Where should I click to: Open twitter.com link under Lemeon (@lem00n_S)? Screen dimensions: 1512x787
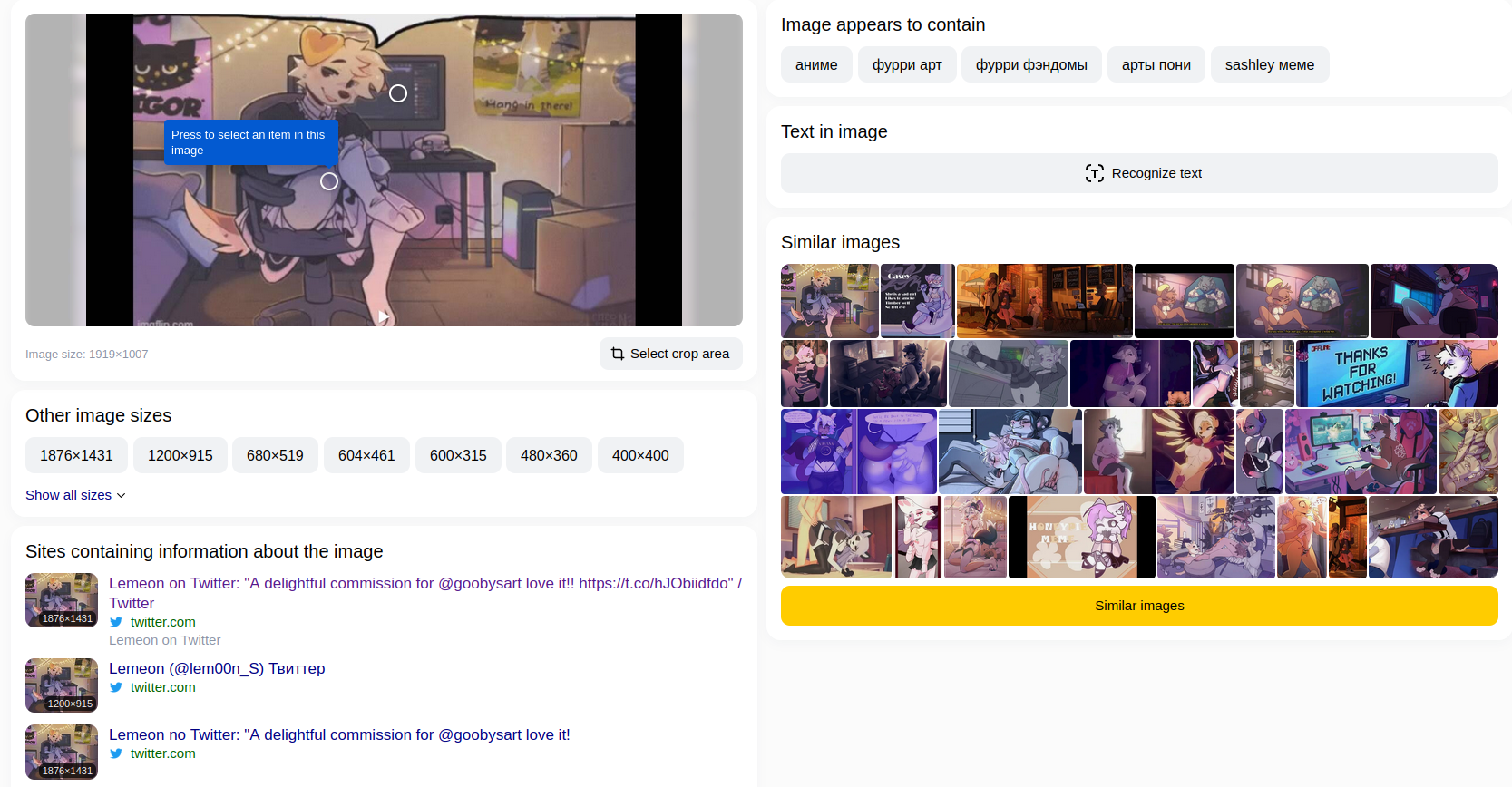tap(163, 687)
